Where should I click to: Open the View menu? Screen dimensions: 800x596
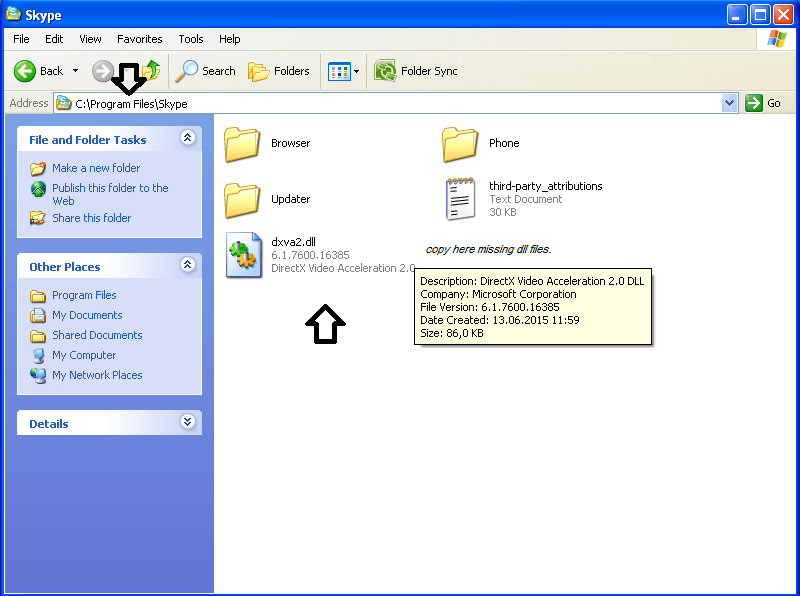coord(90,39)
